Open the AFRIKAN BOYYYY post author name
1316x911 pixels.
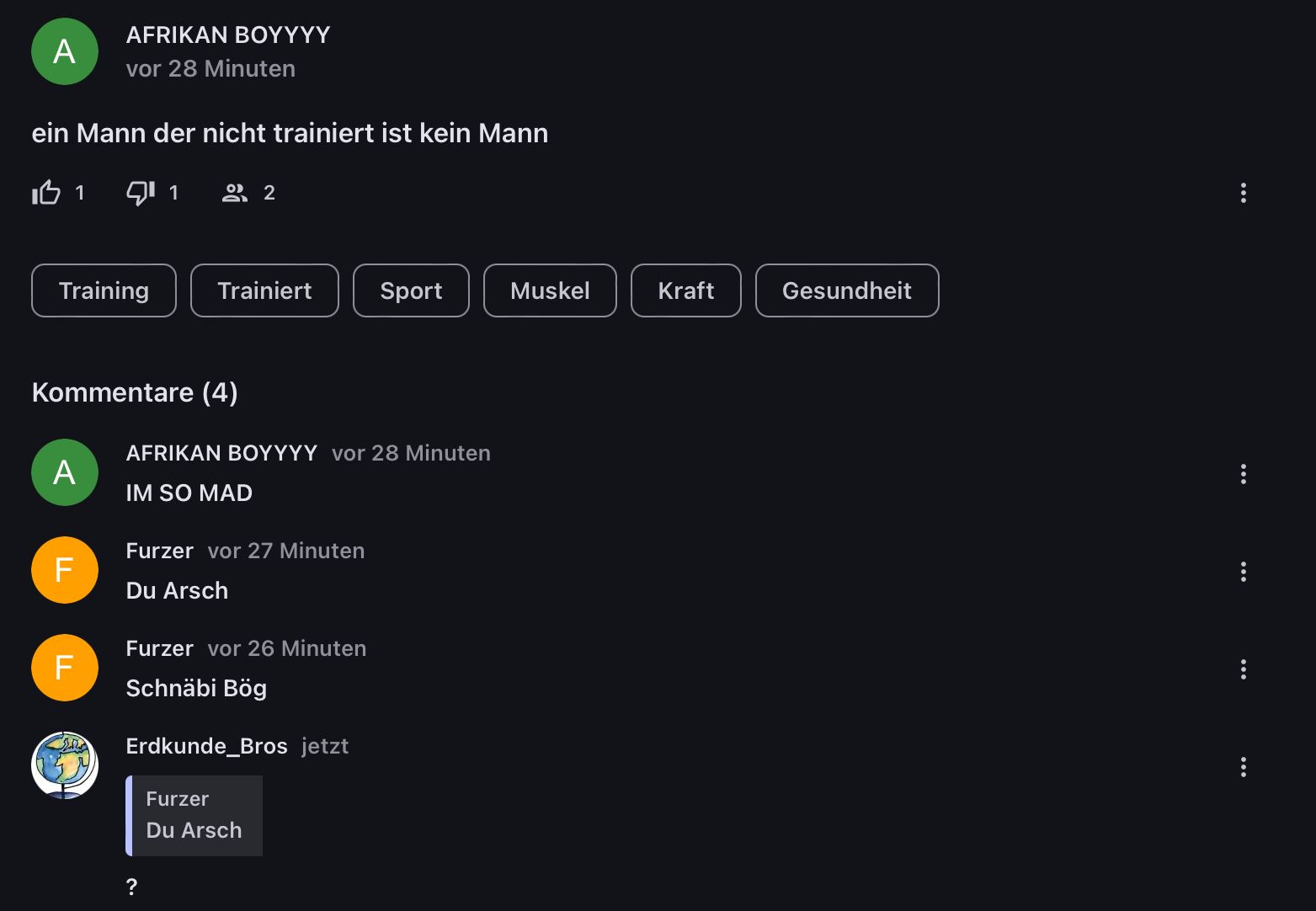click(228, 35)
